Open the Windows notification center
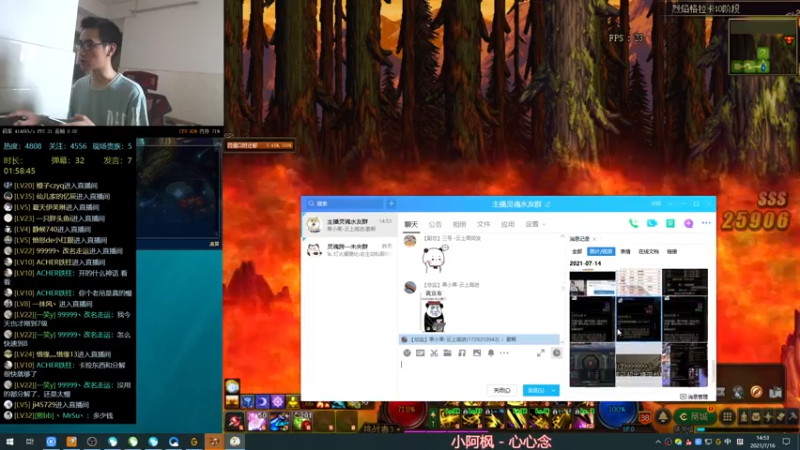The height and width of the screenshot is (450, 800). (x=786, y=441)
